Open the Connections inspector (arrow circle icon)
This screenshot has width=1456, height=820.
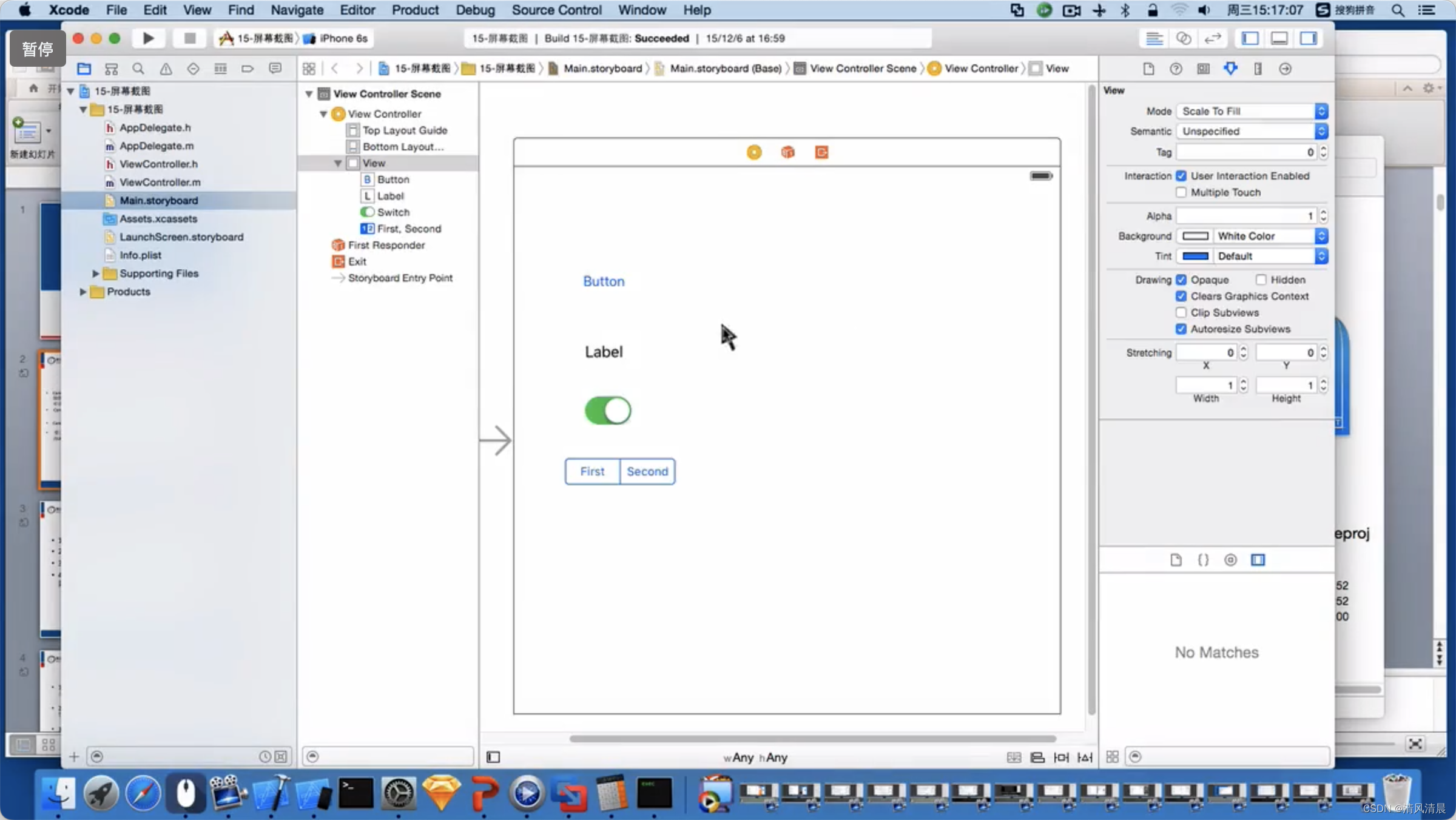(x=1285, y=69)
